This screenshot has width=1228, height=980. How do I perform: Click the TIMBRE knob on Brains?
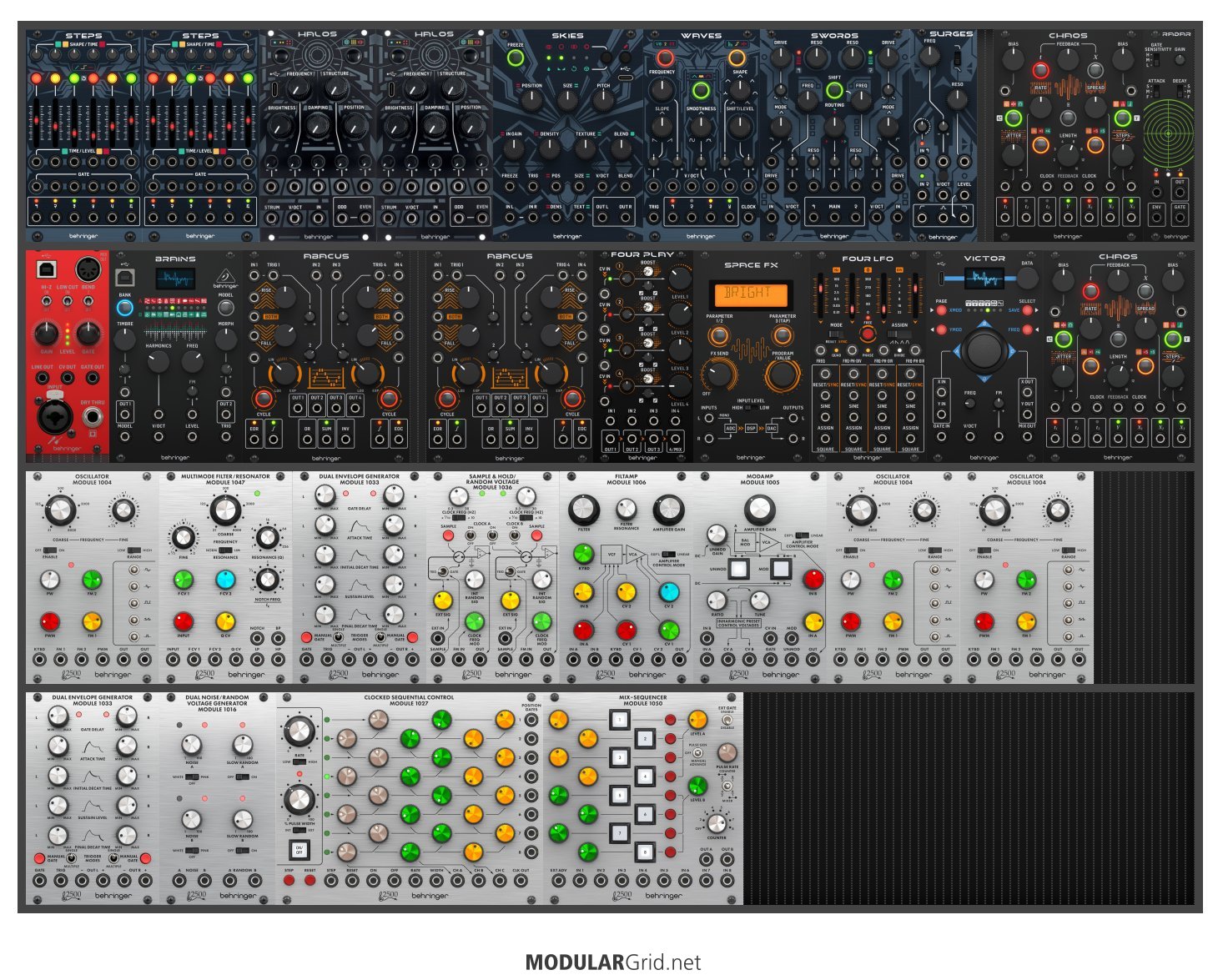124,339
